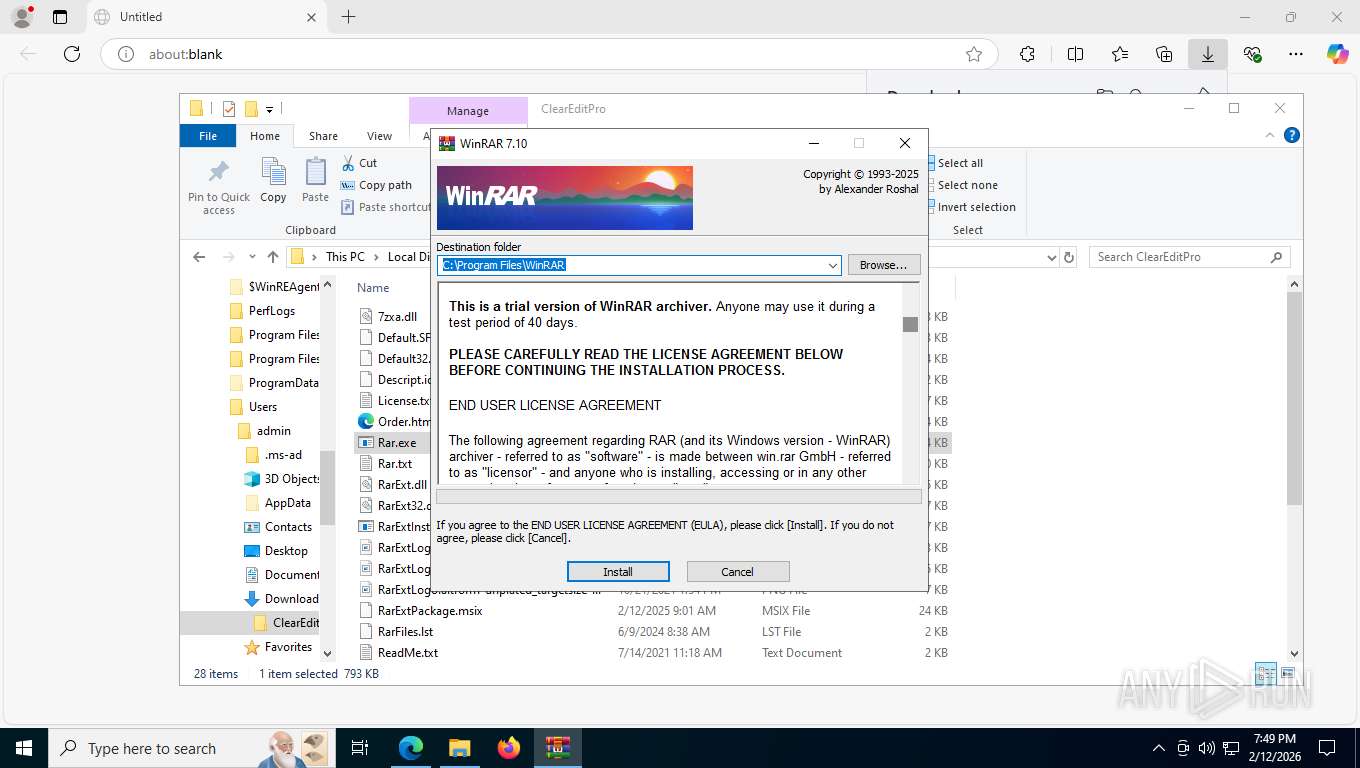Click Windows Start button

[x=23, y=748]
